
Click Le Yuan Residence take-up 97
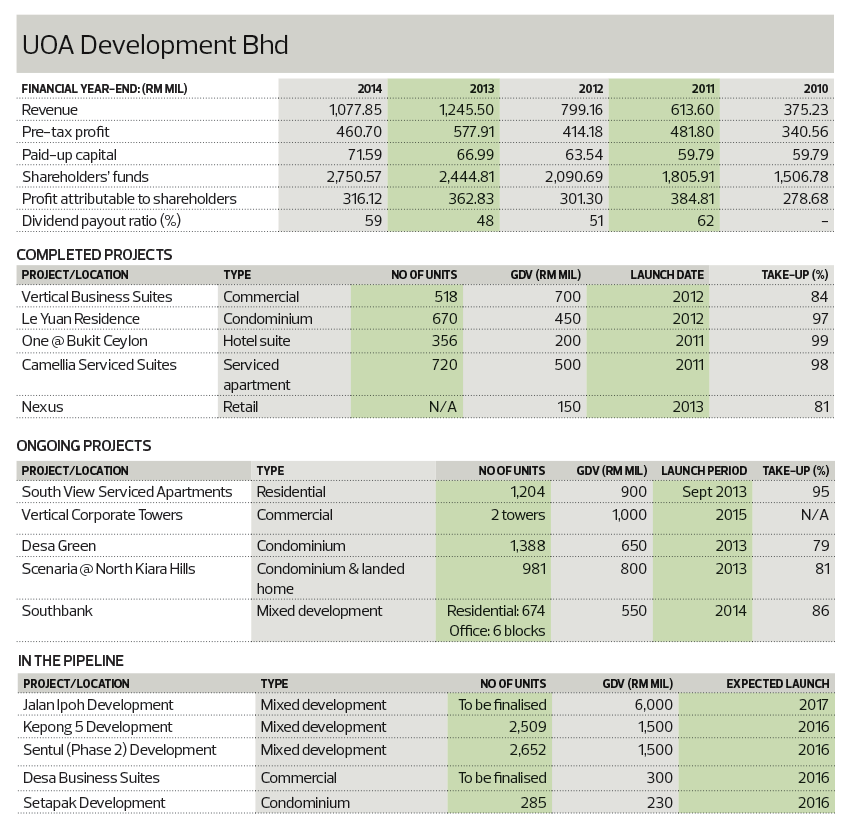click(x=820, y=319)
